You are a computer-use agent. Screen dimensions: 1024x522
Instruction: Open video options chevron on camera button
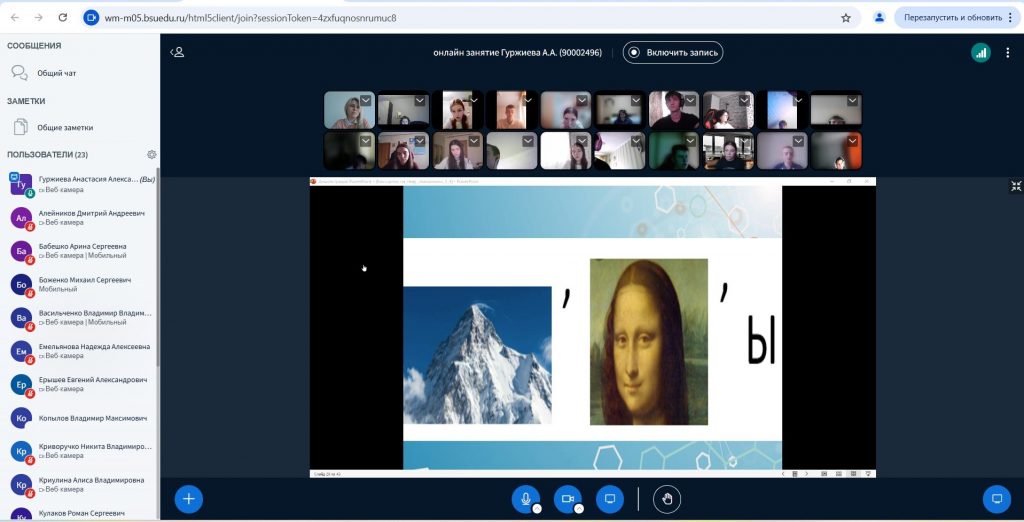(x=579, y=508)
